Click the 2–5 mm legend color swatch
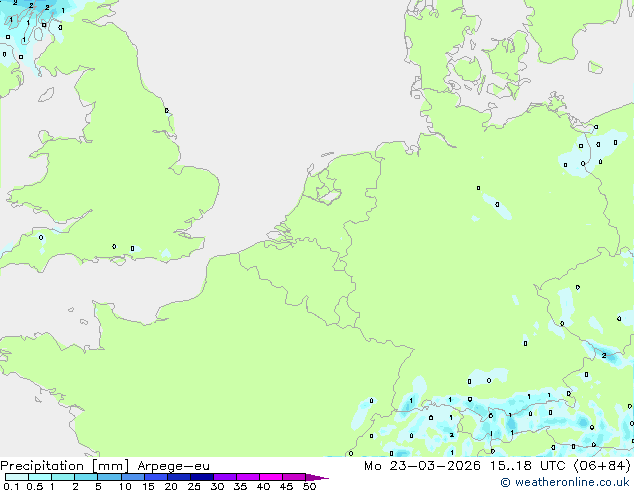This screenshot has width=634, height=490. [86, 477]
